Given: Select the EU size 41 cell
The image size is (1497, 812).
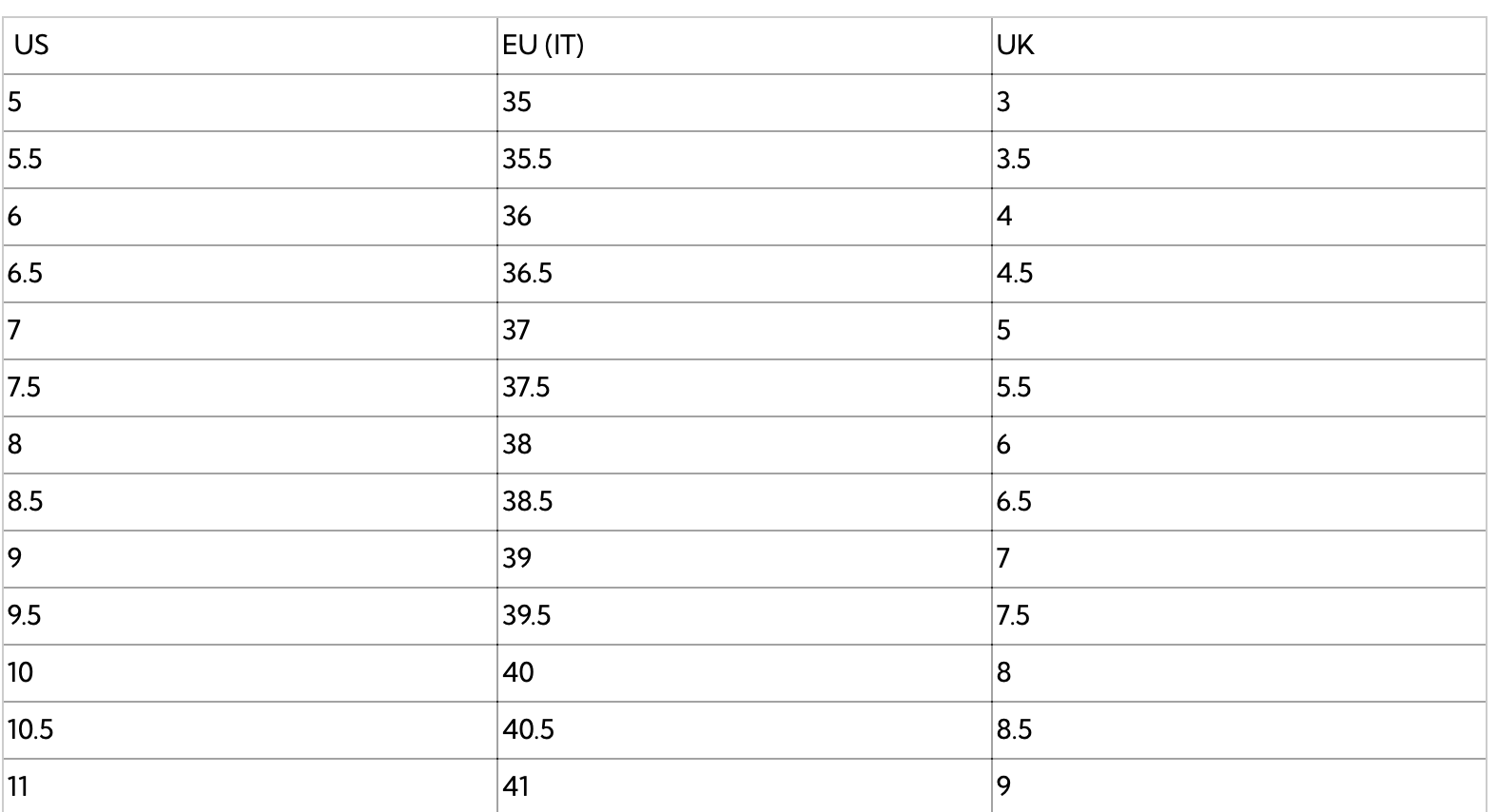Looking at the screenshot, I should (x=516, y=786).
